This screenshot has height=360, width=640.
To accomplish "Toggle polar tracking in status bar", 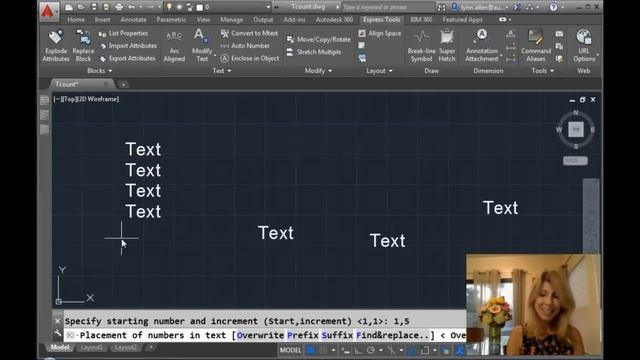I will (x=371, y=350).
